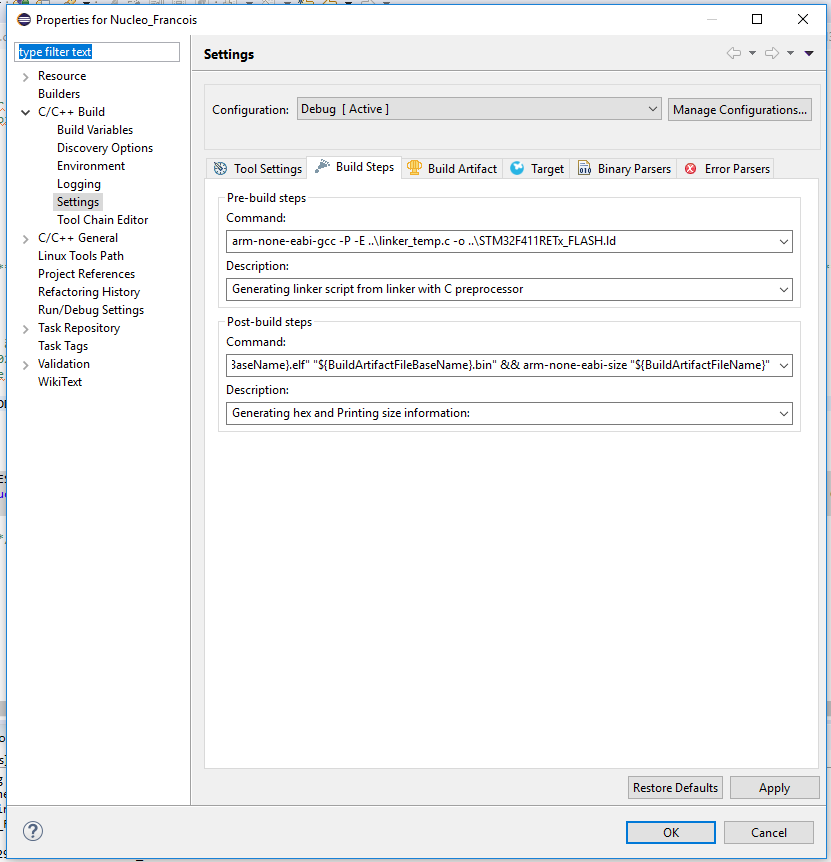Open the Configuration dropdown

coord(479,109)
